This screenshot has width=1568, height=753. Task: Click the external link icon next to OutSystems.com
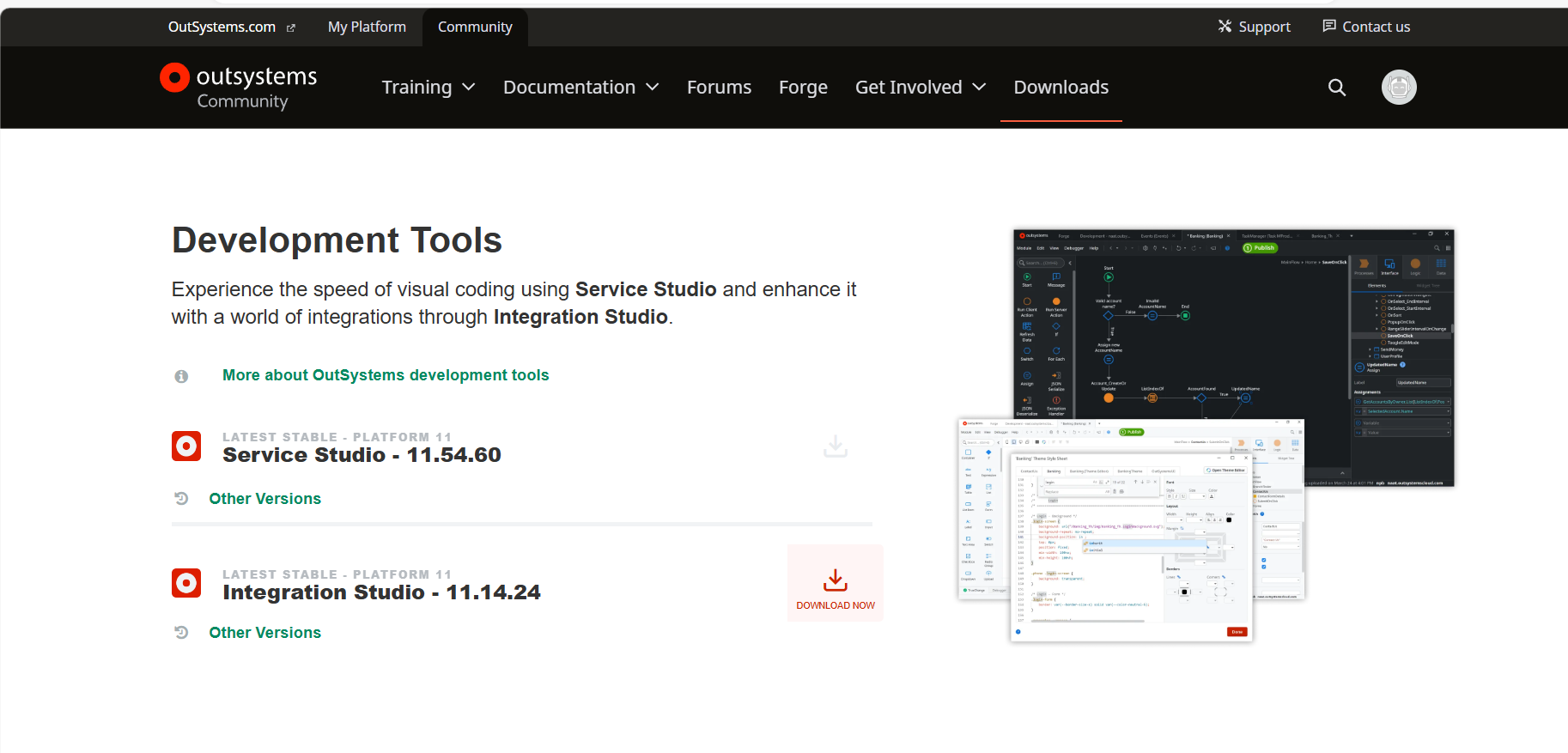290,27
